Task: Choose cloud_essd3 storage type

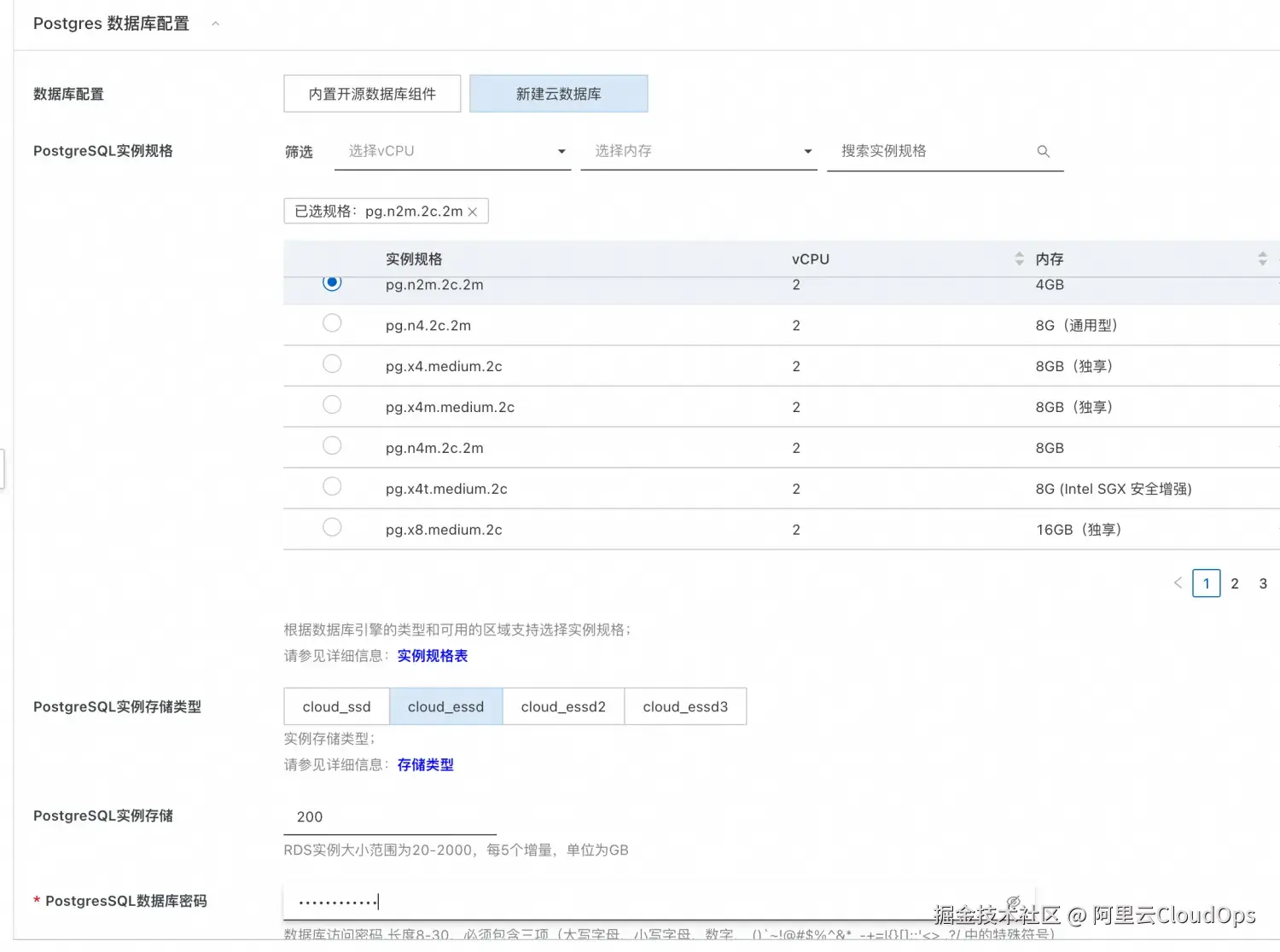Action: [x=685, y=706]
